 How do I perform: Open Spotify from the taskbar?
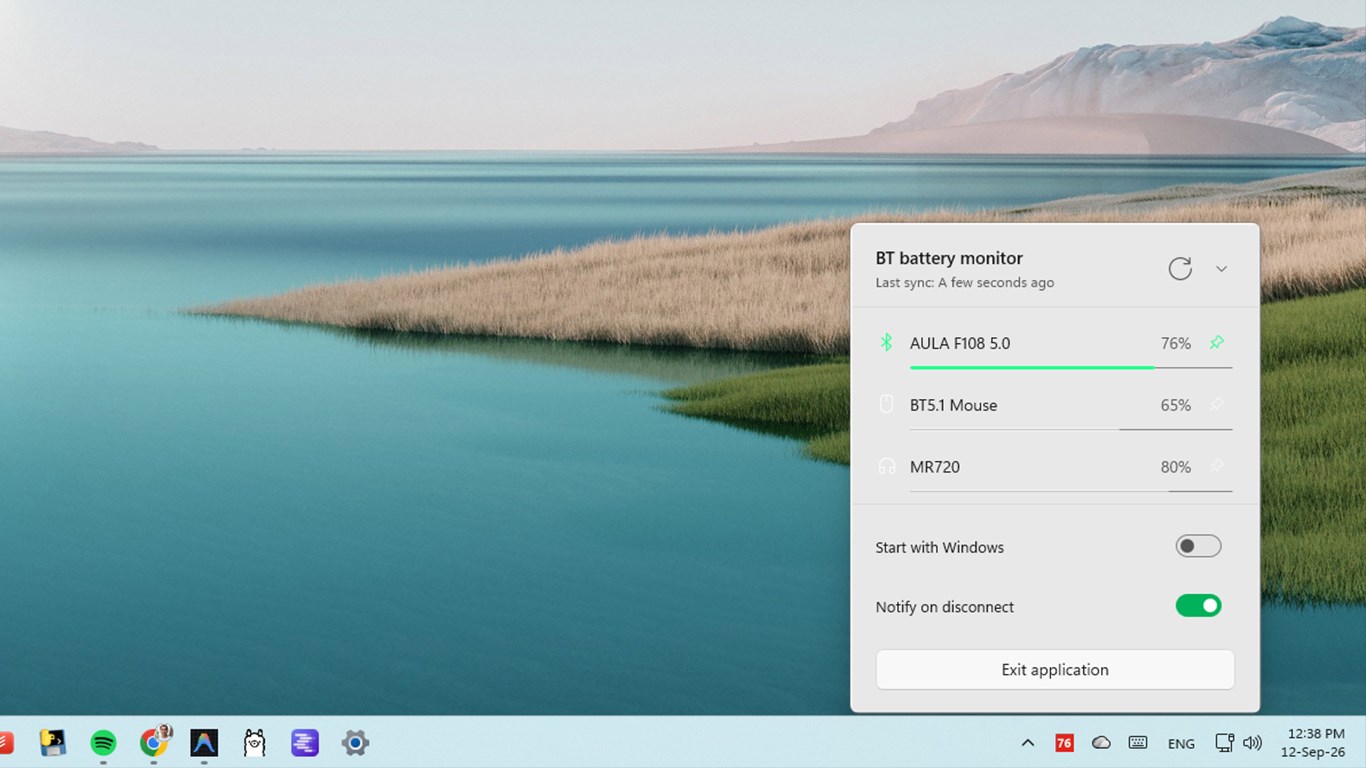[x=103, y=742]
